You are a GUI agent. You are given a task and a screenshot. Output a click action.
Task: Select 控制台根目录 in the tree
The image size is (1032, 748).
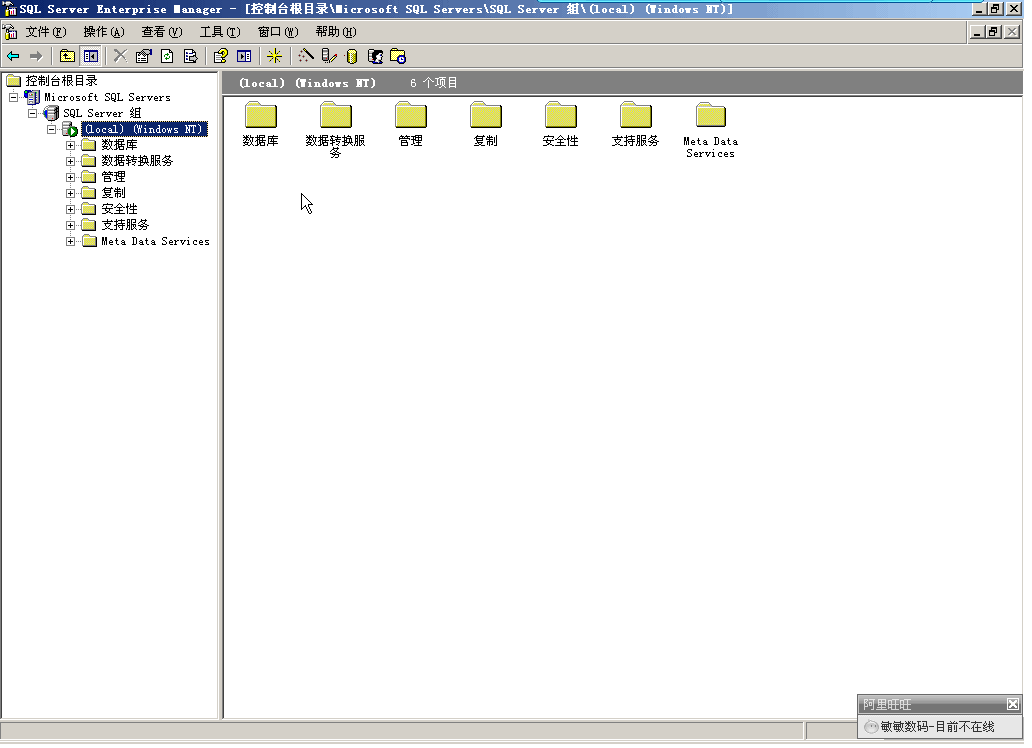tap(61, 81)
